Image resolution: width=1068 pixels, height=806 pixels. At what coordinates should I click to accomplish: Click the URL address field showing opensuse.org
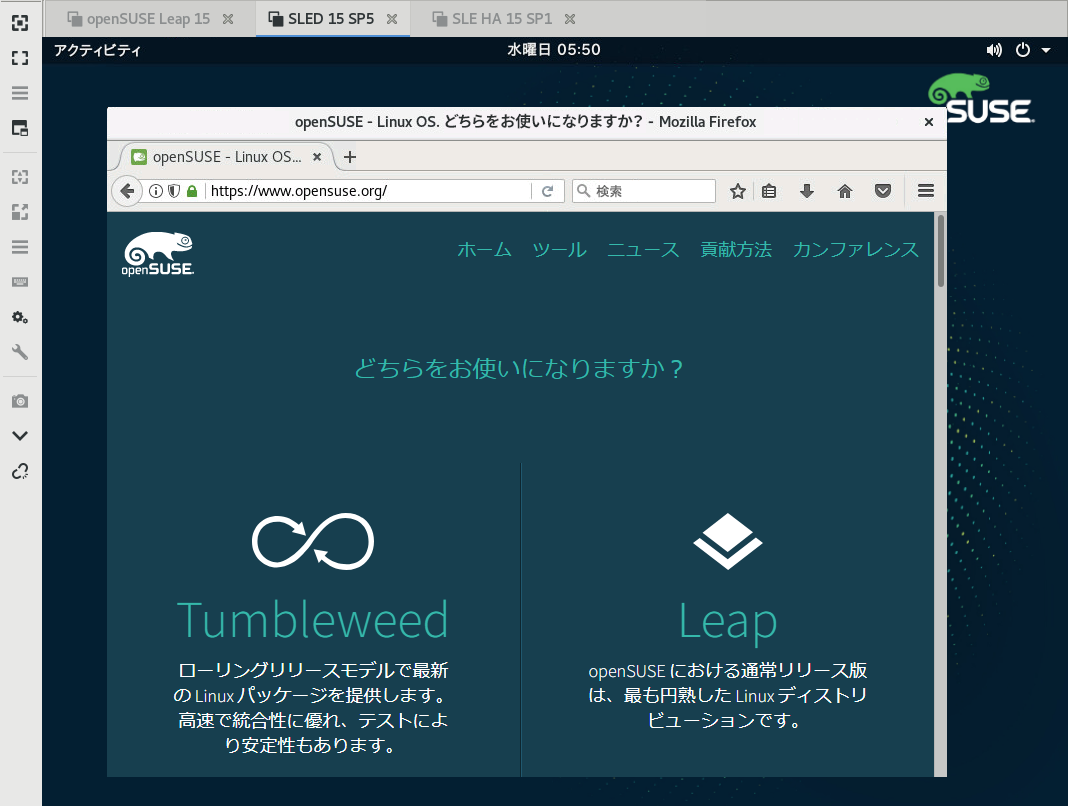(x=368, y=191)
